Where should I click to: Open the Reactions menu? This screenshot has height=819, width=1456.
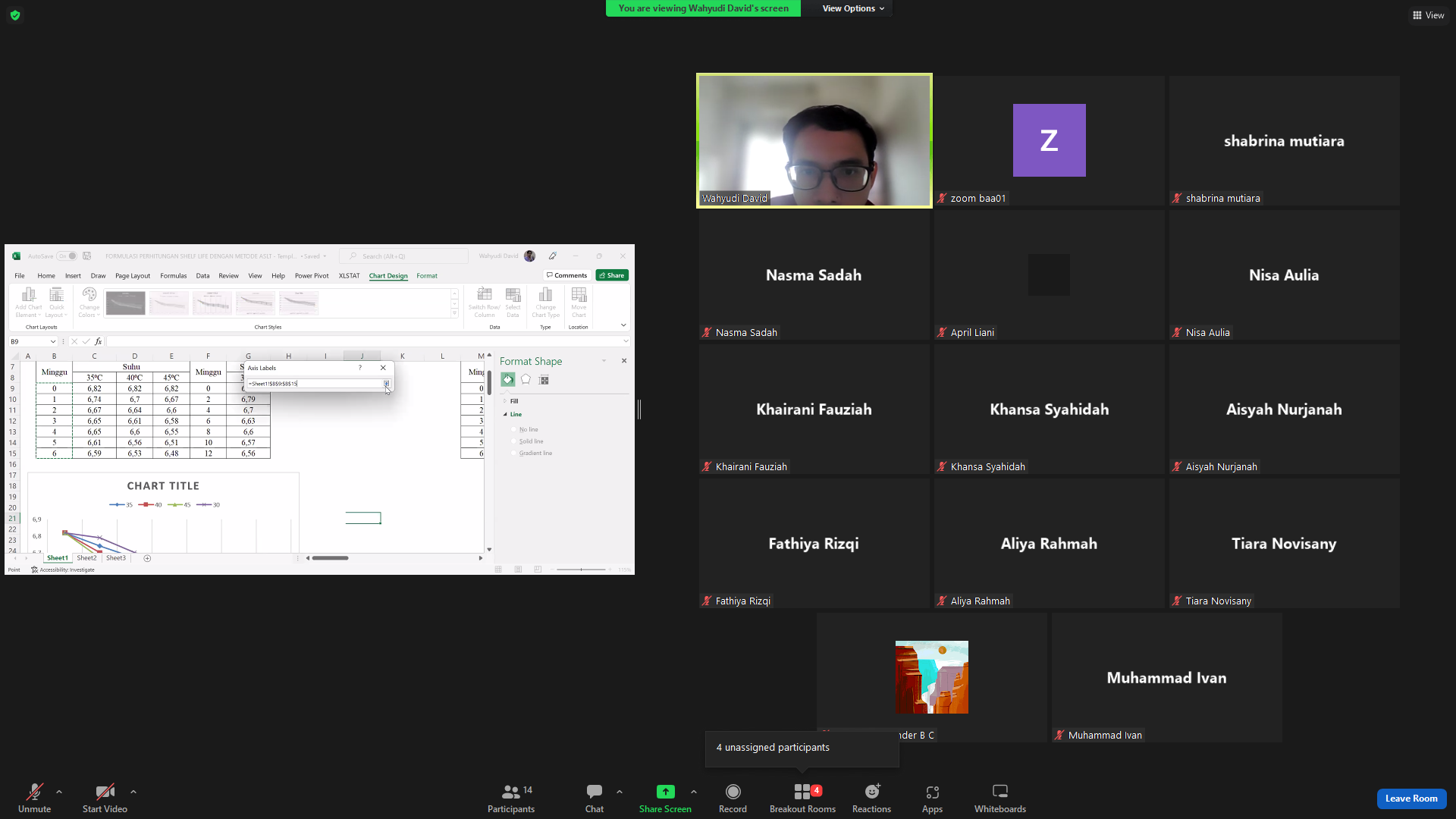tap(872, 798)
